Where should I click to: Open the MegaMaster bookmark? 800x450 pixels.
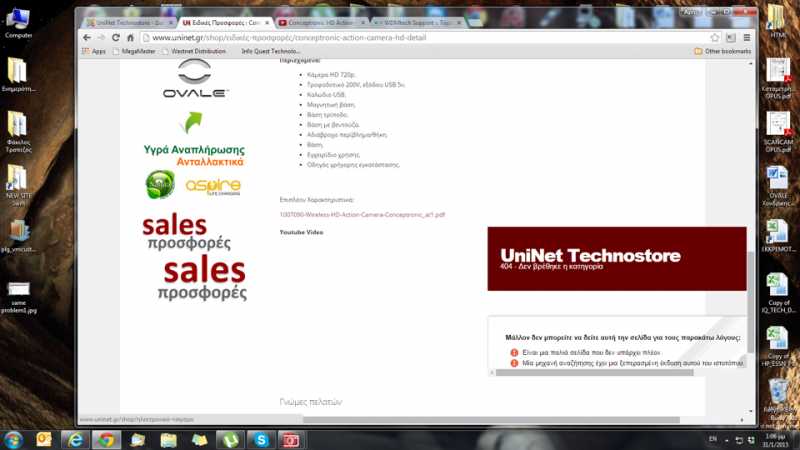(x=134, y=52)
